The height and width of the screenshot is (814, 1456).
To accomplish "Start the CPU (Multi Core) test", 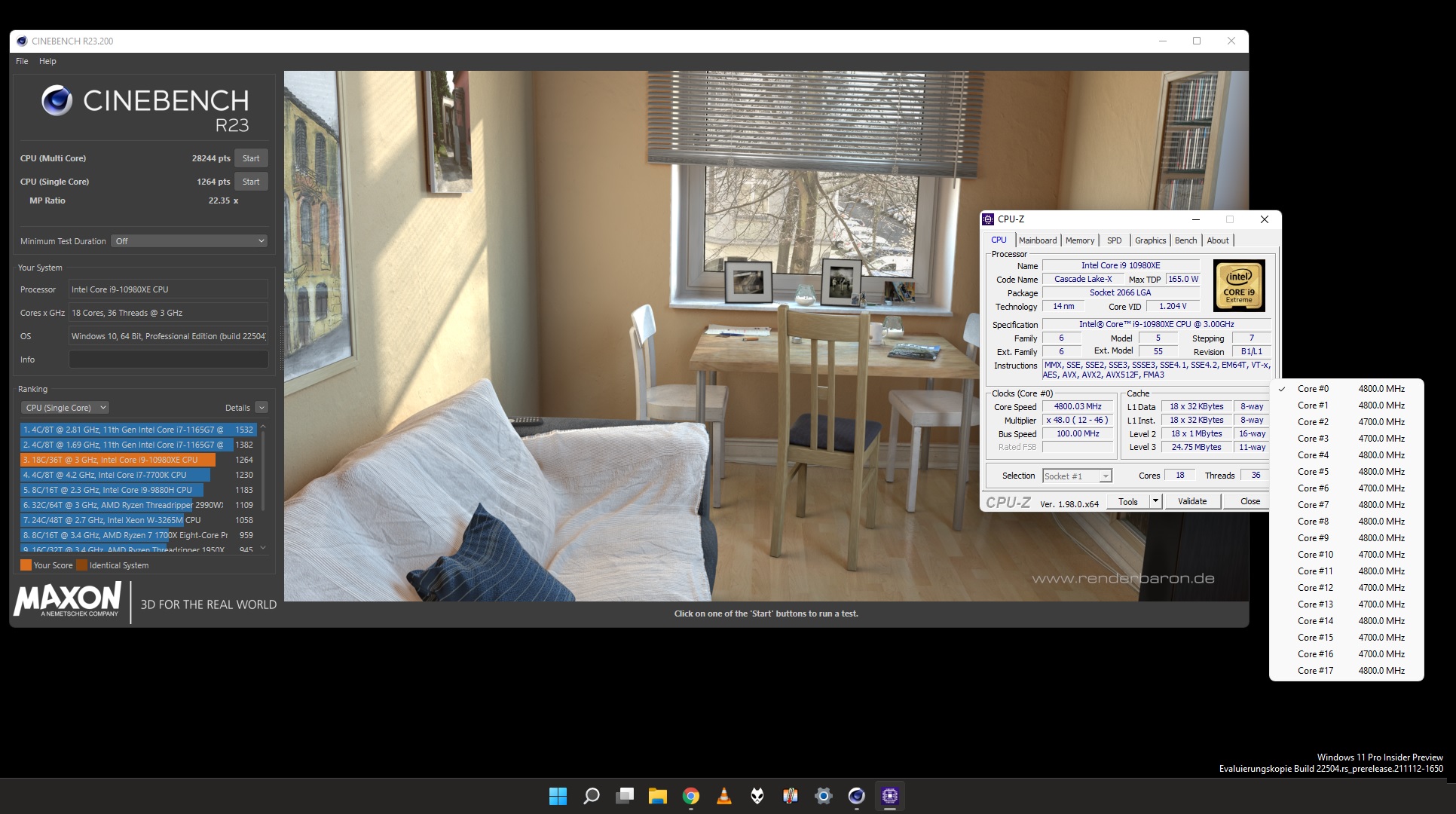I will (251, 158).
